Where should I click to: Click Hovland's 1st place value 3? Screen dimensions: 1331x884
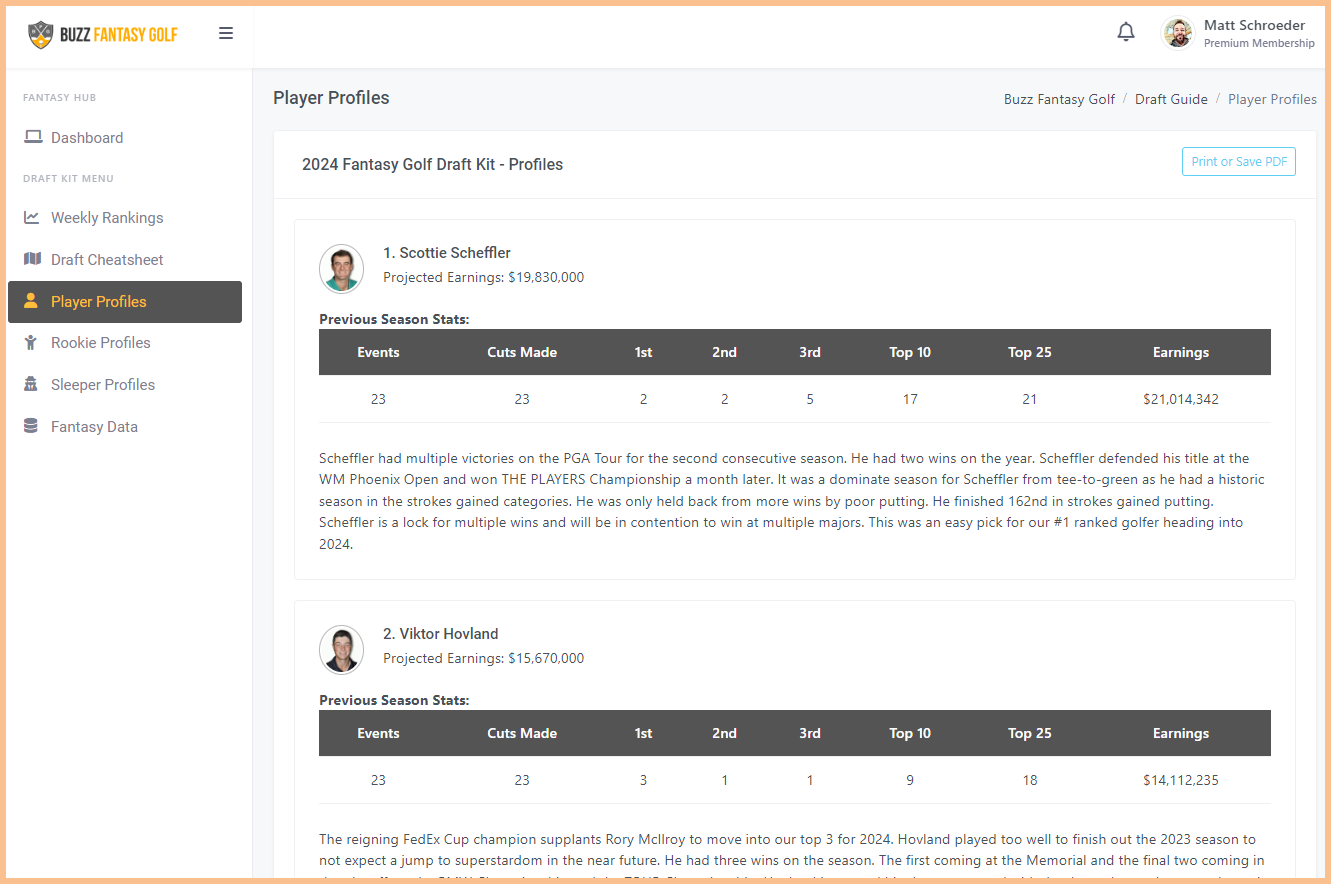pos(643,780)
